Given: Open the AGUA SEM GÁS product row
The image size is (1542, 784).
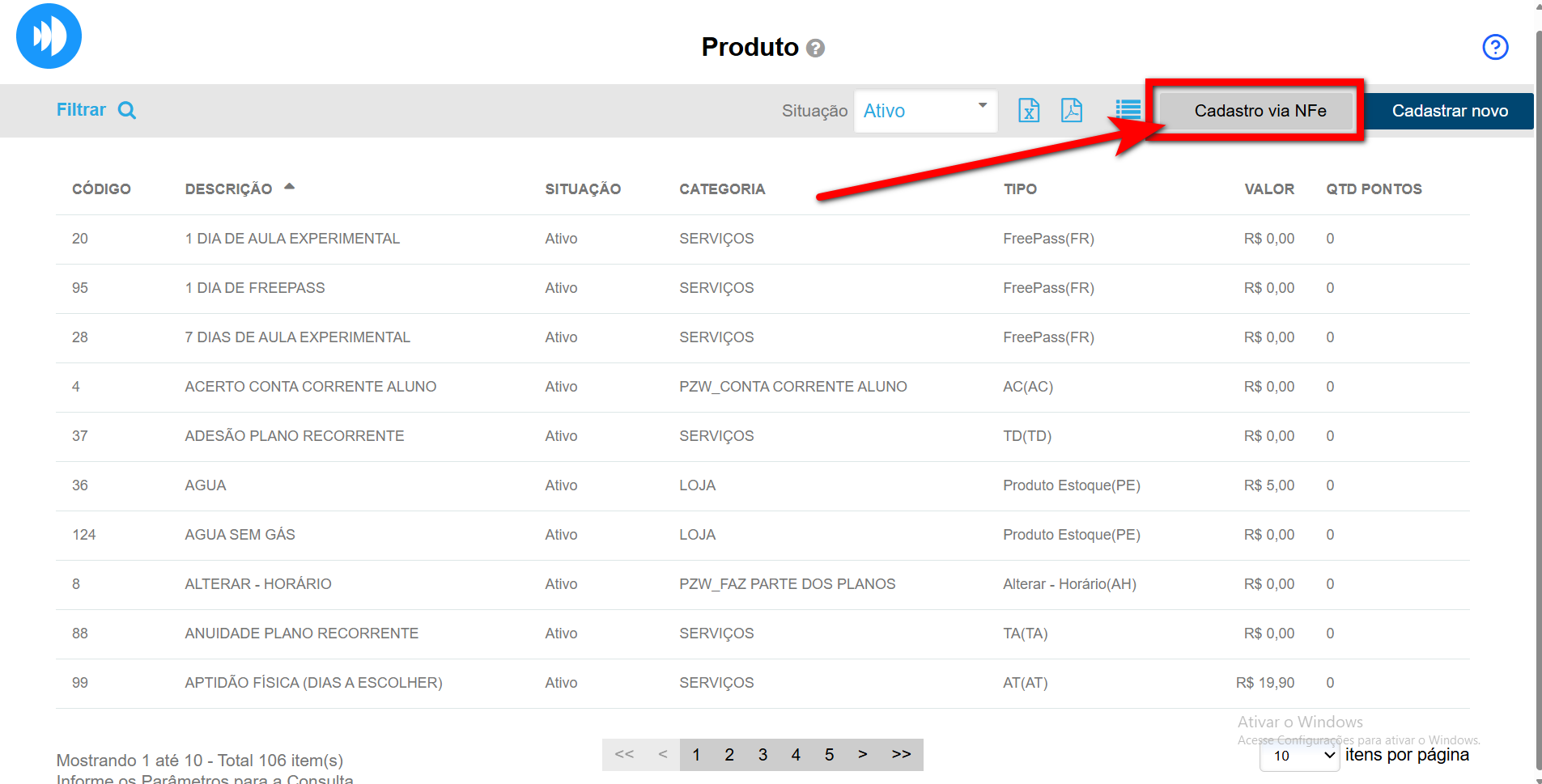Looking at the screenshot, I should click(240, 535).
